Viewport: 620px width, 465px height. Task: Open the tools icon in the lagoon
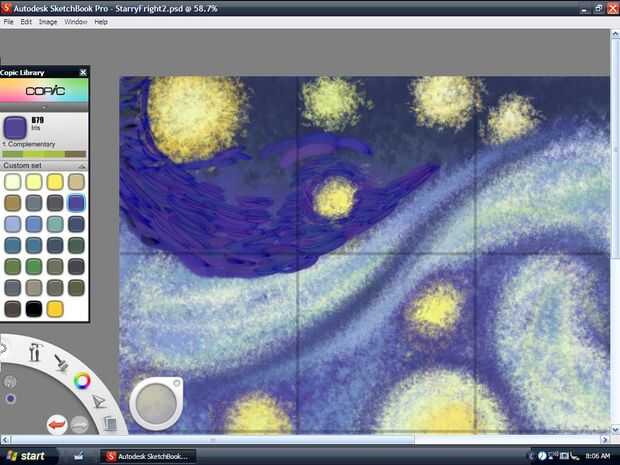(x=35, y=352)
